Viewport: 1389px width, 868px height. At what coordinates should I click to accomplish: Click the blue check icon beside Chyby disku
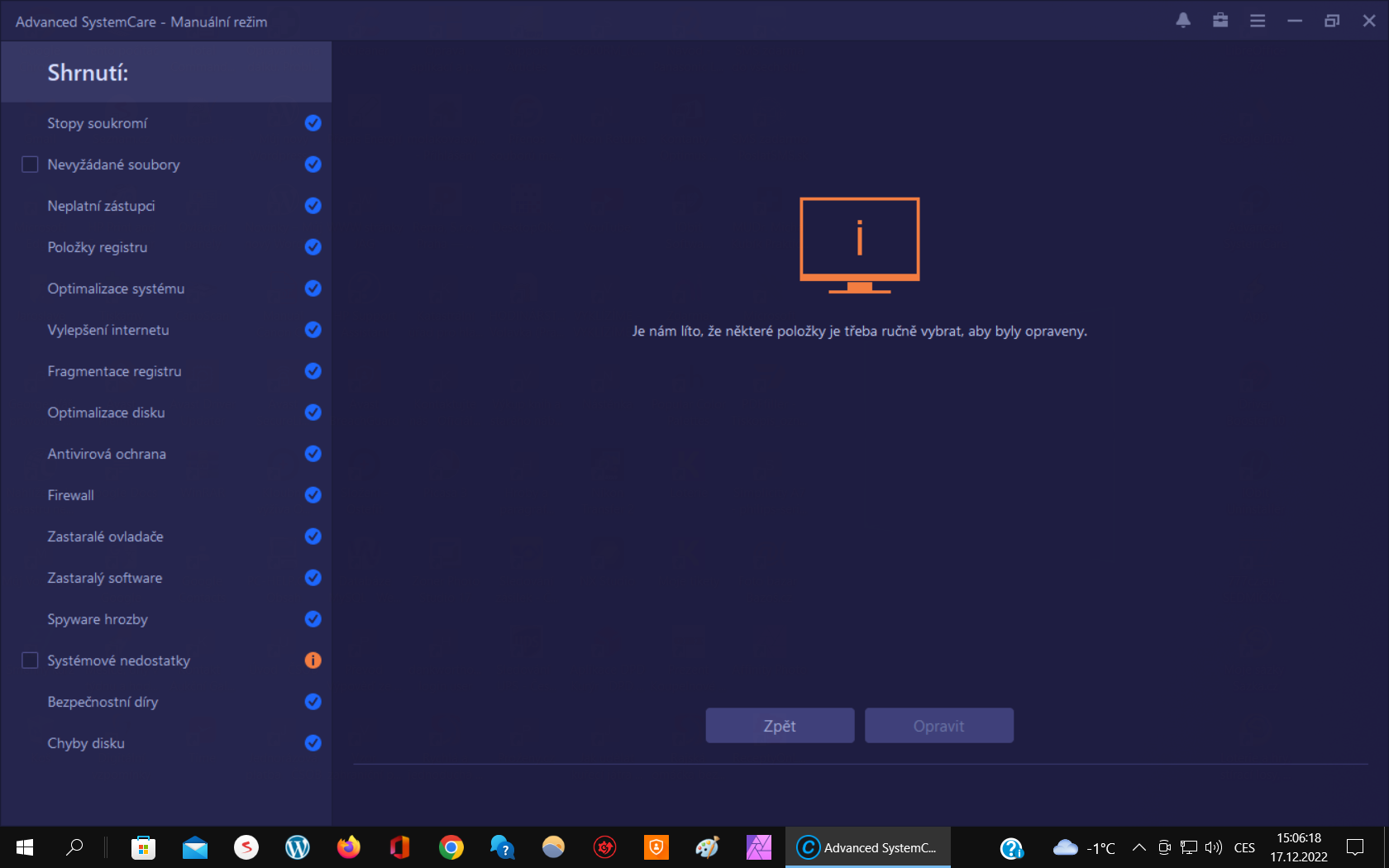pos(313,743)
